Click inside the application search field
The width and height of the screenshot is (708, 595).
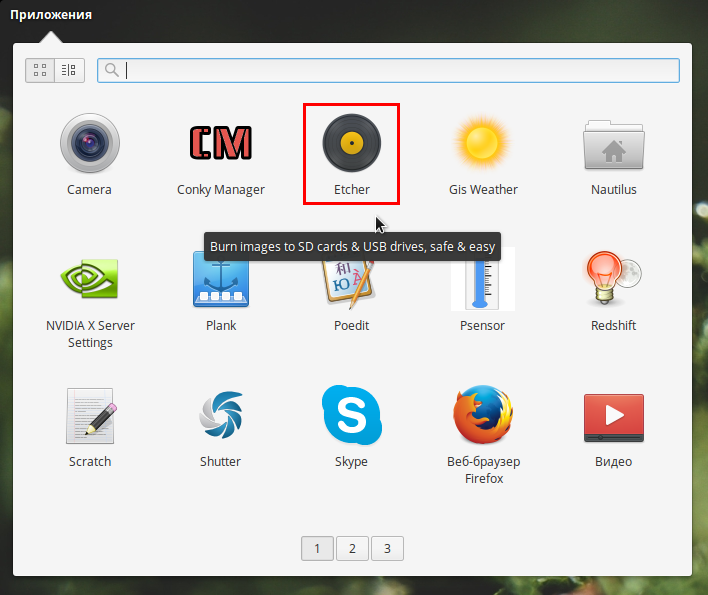(388, 70)
